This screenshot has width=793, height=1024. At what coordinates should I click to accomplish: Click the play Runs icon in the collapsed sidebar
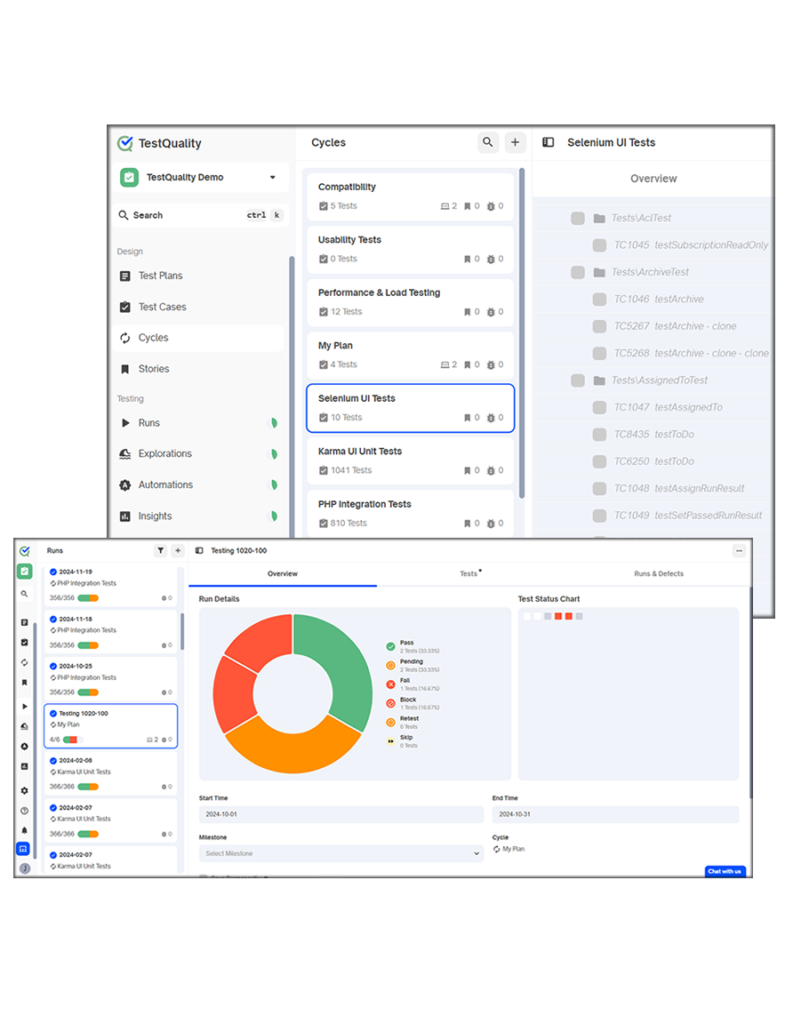click(24, 706)
